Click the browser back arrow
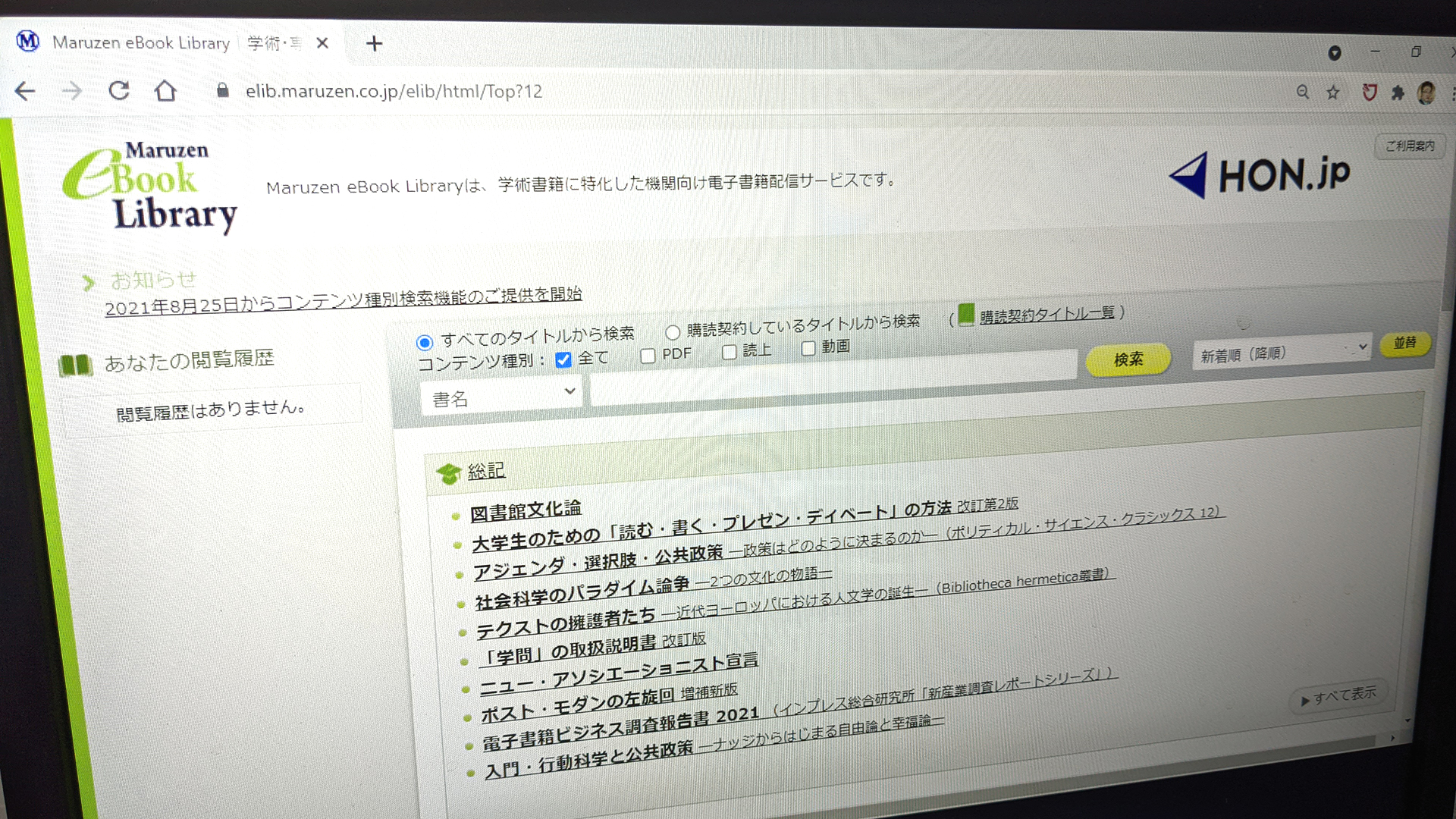1456x819 pixels. pyautogui.click(x=25, y=91)
